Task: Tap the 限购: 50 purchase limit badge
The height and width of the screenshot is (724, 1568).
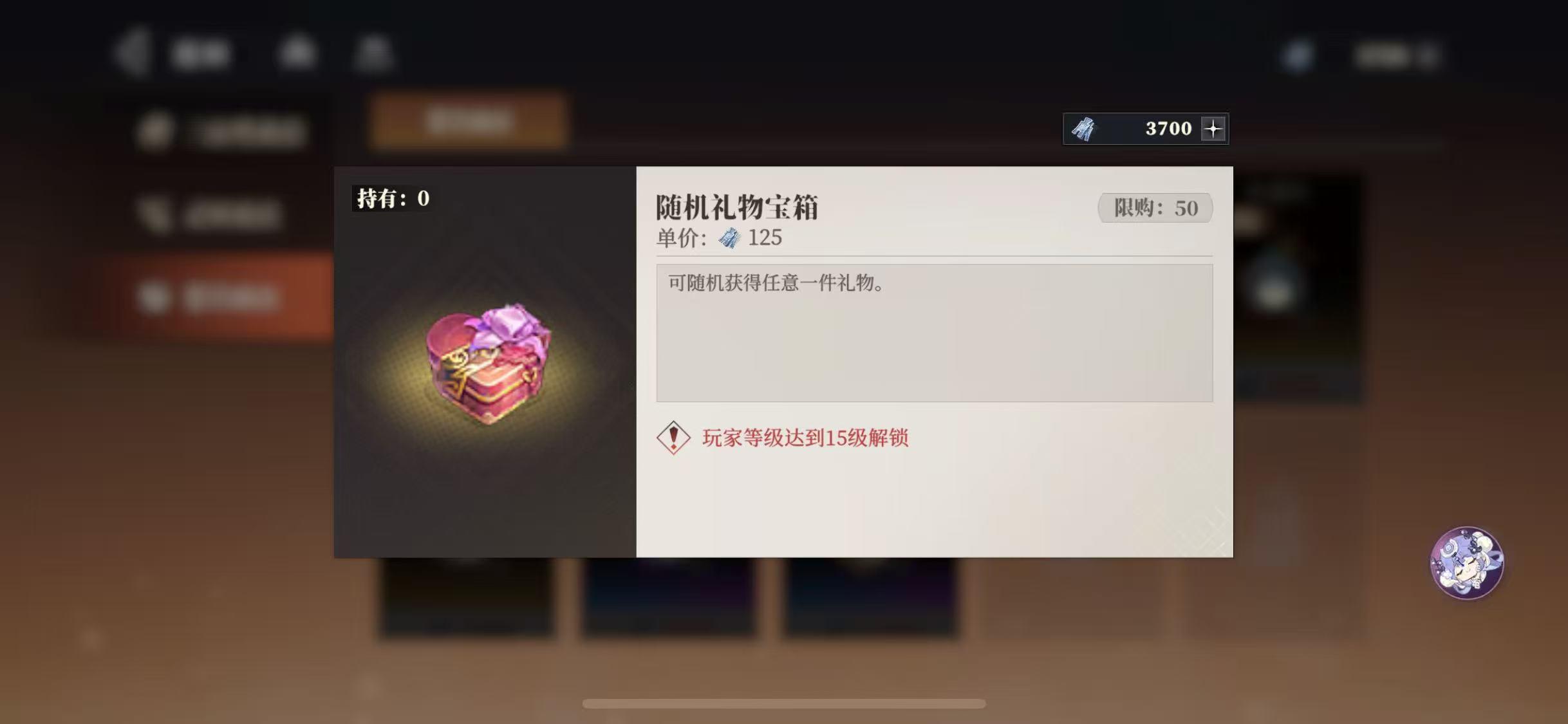Action: (x=1155, y=208)
